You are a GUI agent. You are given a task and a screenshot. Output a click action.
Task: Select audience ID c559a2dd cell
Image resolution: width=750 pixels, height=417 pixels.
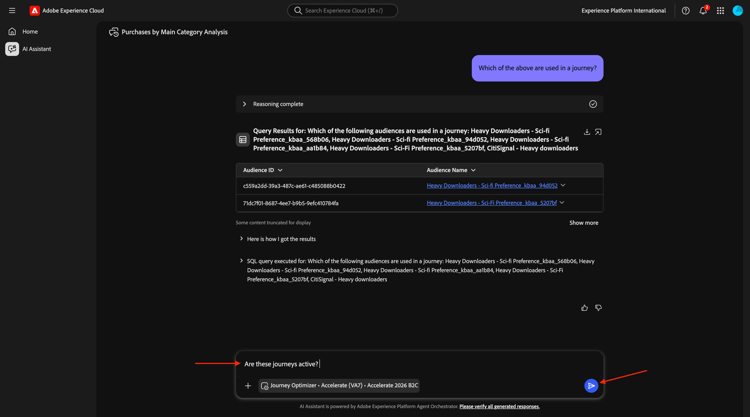point(294,186)
